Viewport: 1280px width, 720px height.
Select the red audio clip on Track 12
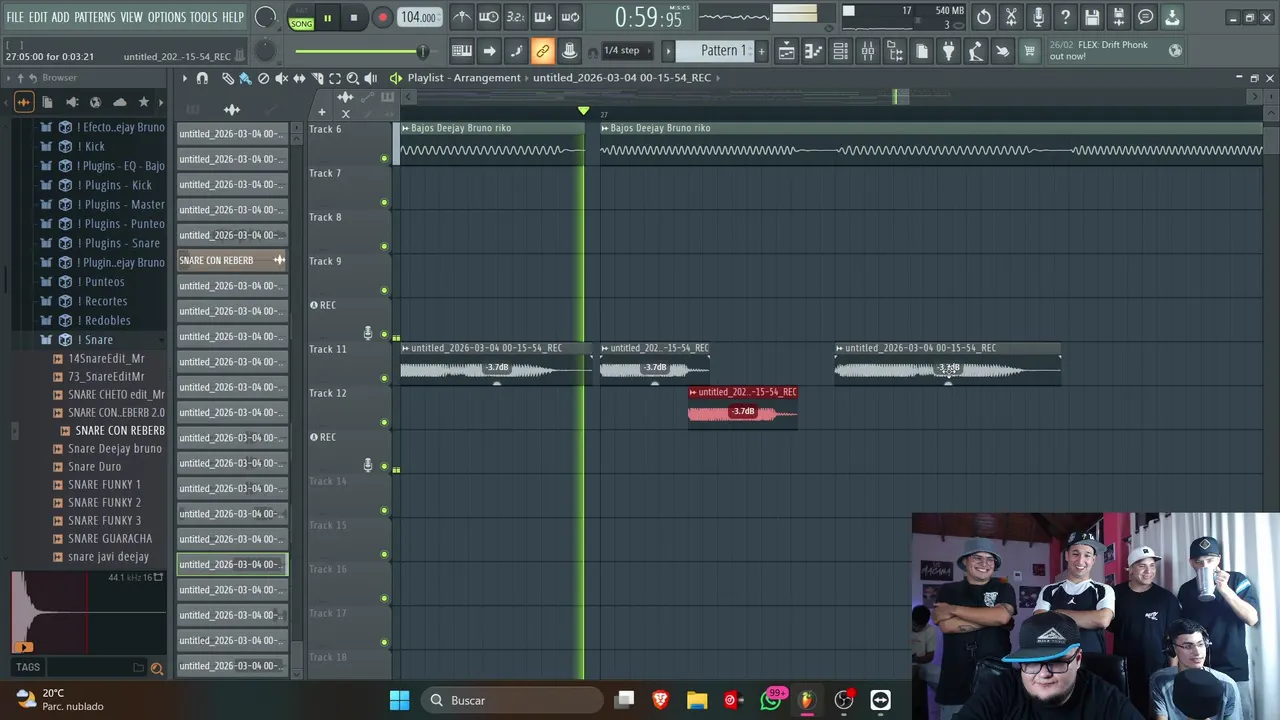pyautogui.click(x=743, y=407)
